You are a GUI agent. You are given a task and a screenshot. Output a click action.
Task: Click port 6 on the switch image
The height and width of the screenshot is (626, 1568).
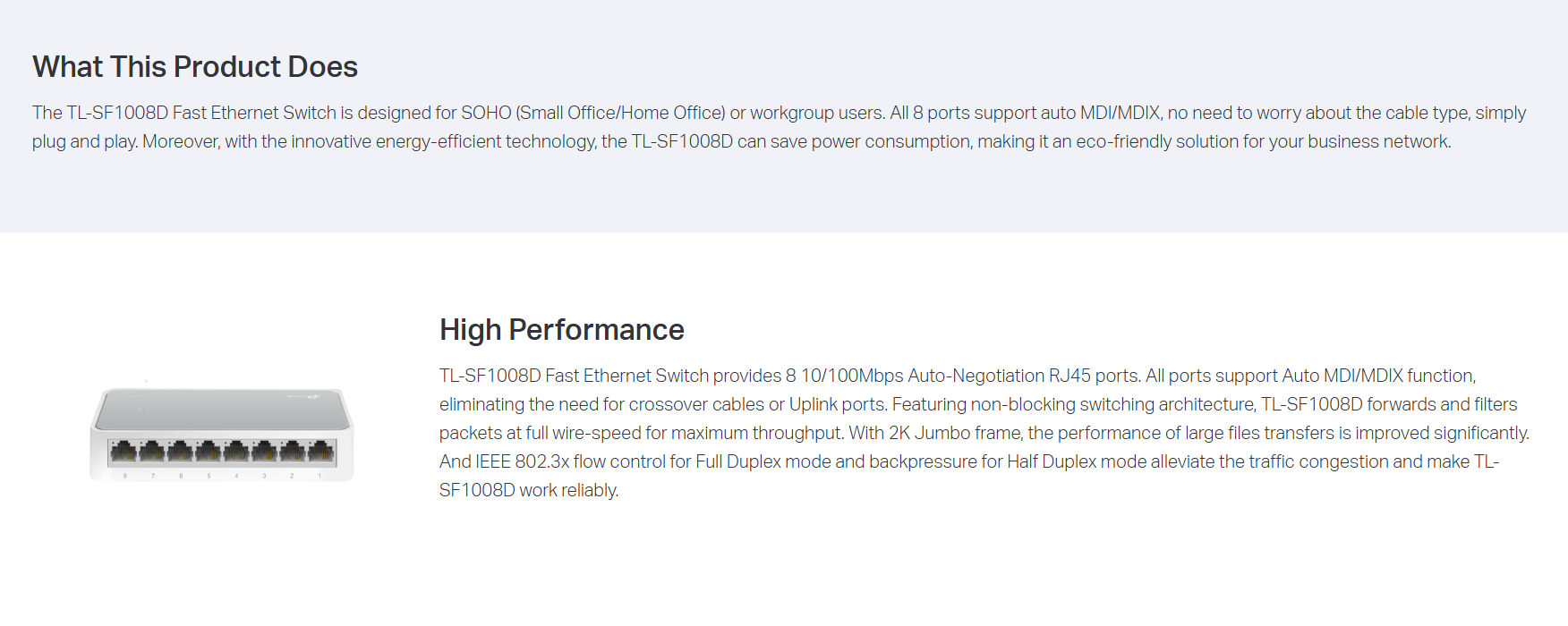tap(180, 453)
